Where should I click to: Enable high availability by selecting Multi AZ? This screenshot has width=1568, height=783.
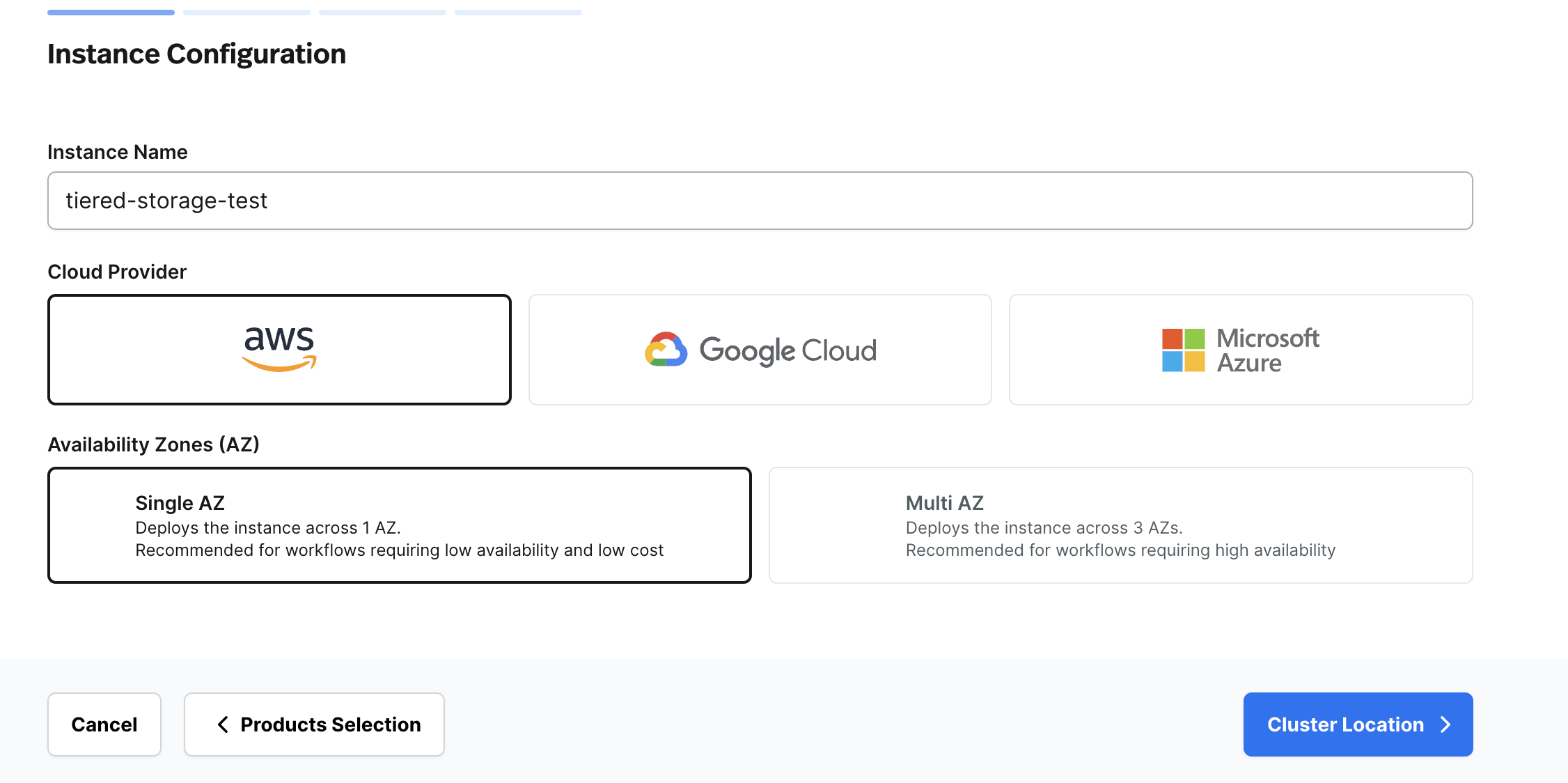(1120, 525)
